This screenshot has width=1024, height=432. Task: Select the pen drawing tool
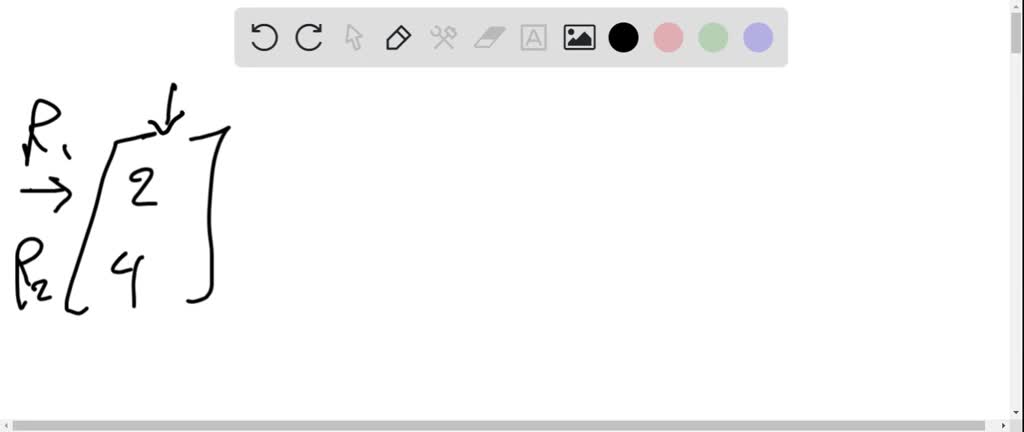pyautogui.click(x=398, y=38)
